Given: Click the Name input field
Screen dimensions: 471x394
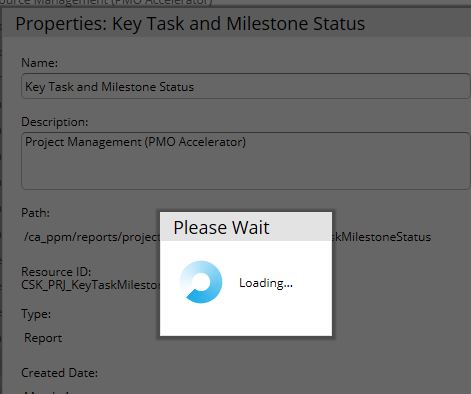Looking at the screenshot, I should click(x=246, y=86).
